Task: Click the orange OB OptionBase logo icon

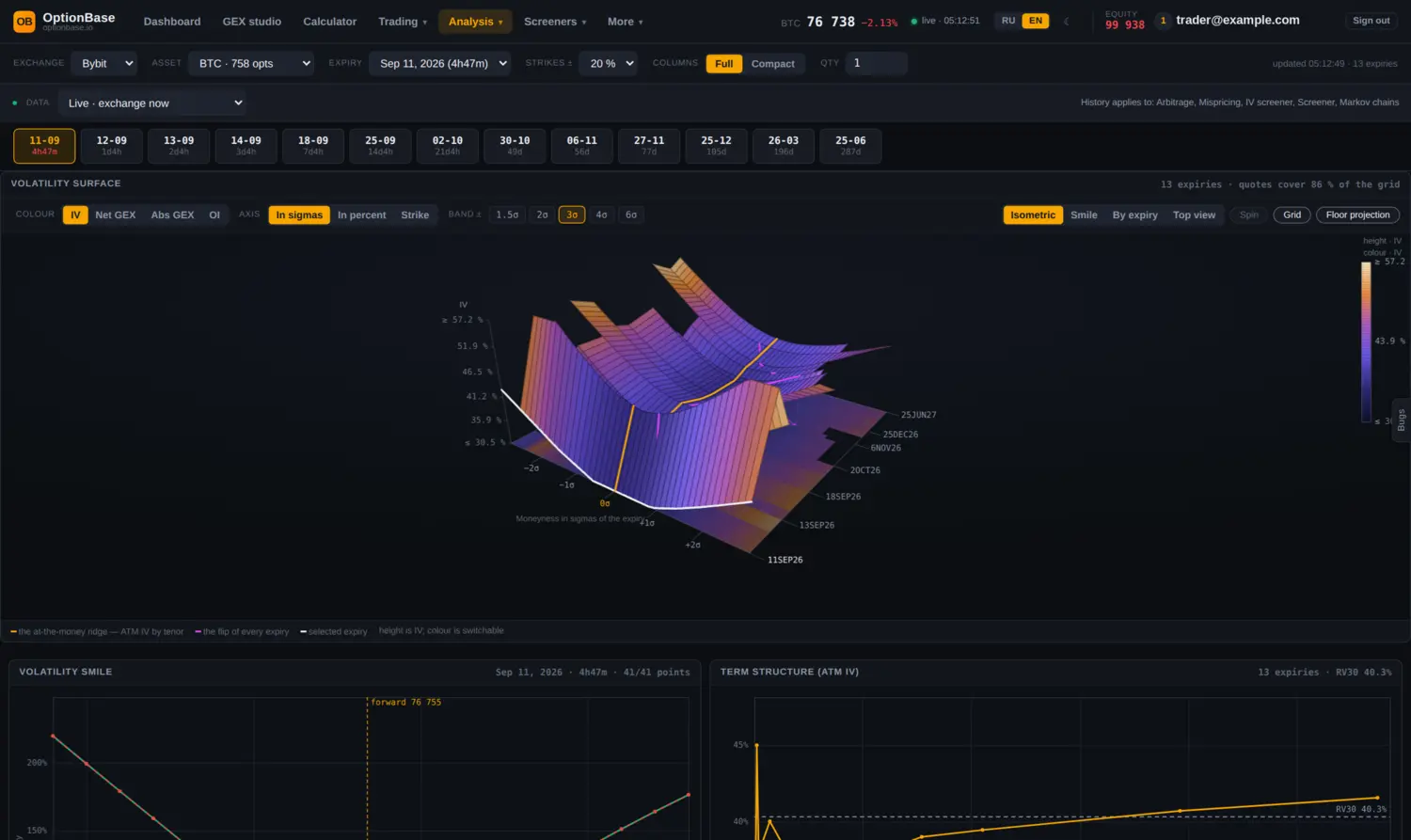Action: (x=24, y=21)
